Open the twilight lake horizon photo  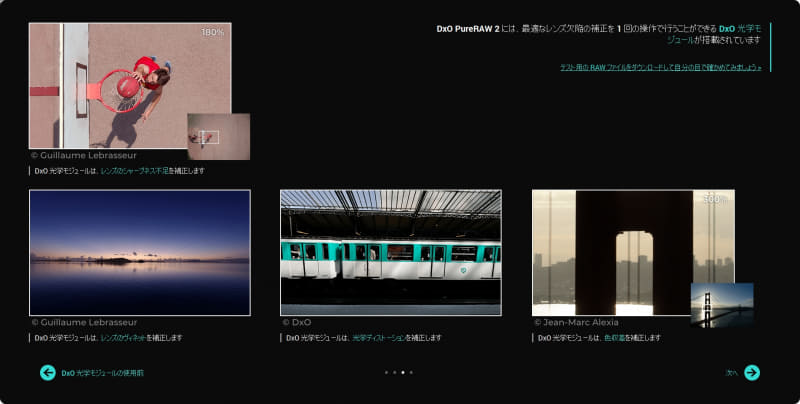(140, 252)
